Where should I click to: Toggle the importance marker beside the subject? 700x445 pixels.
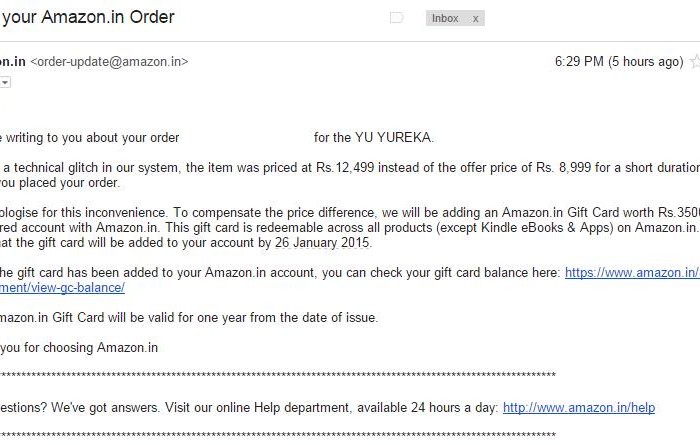click(x=396, y=18)
